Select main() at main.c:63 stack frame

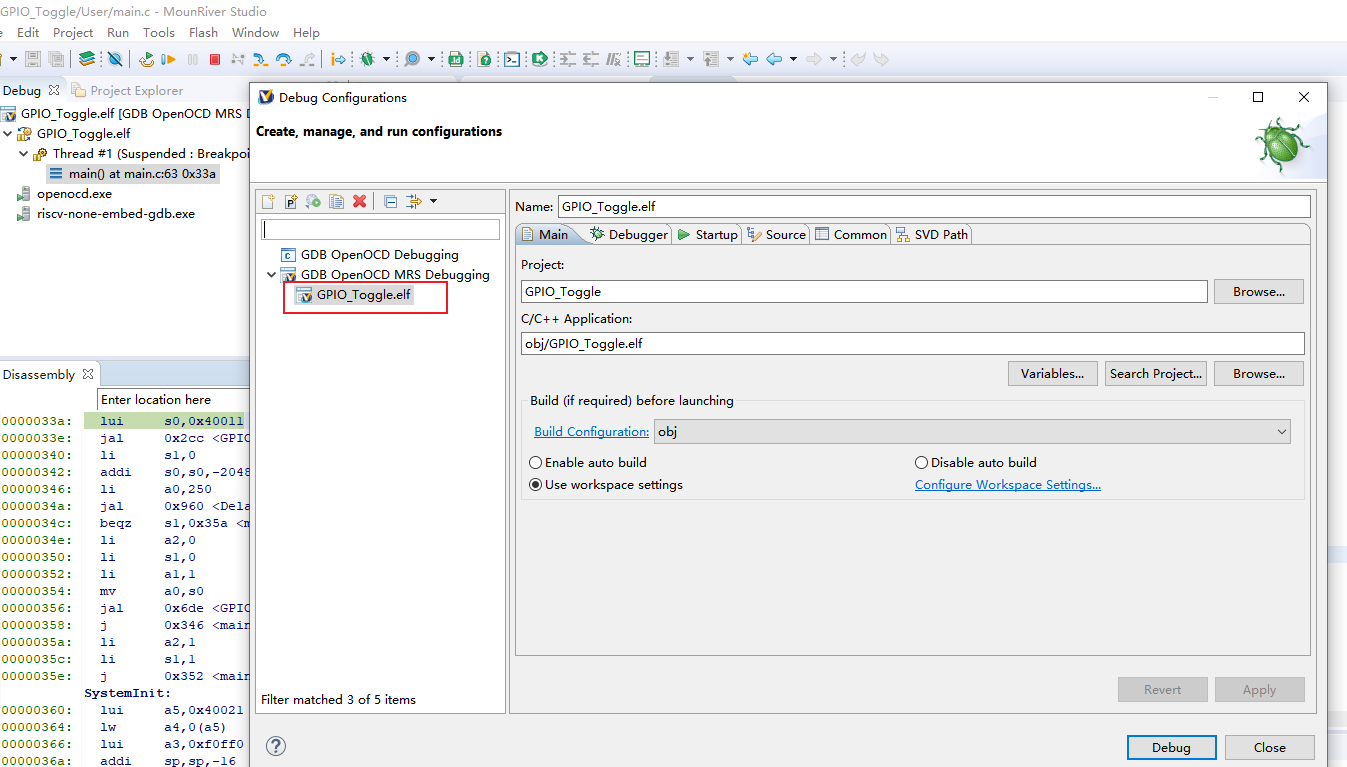133,173
